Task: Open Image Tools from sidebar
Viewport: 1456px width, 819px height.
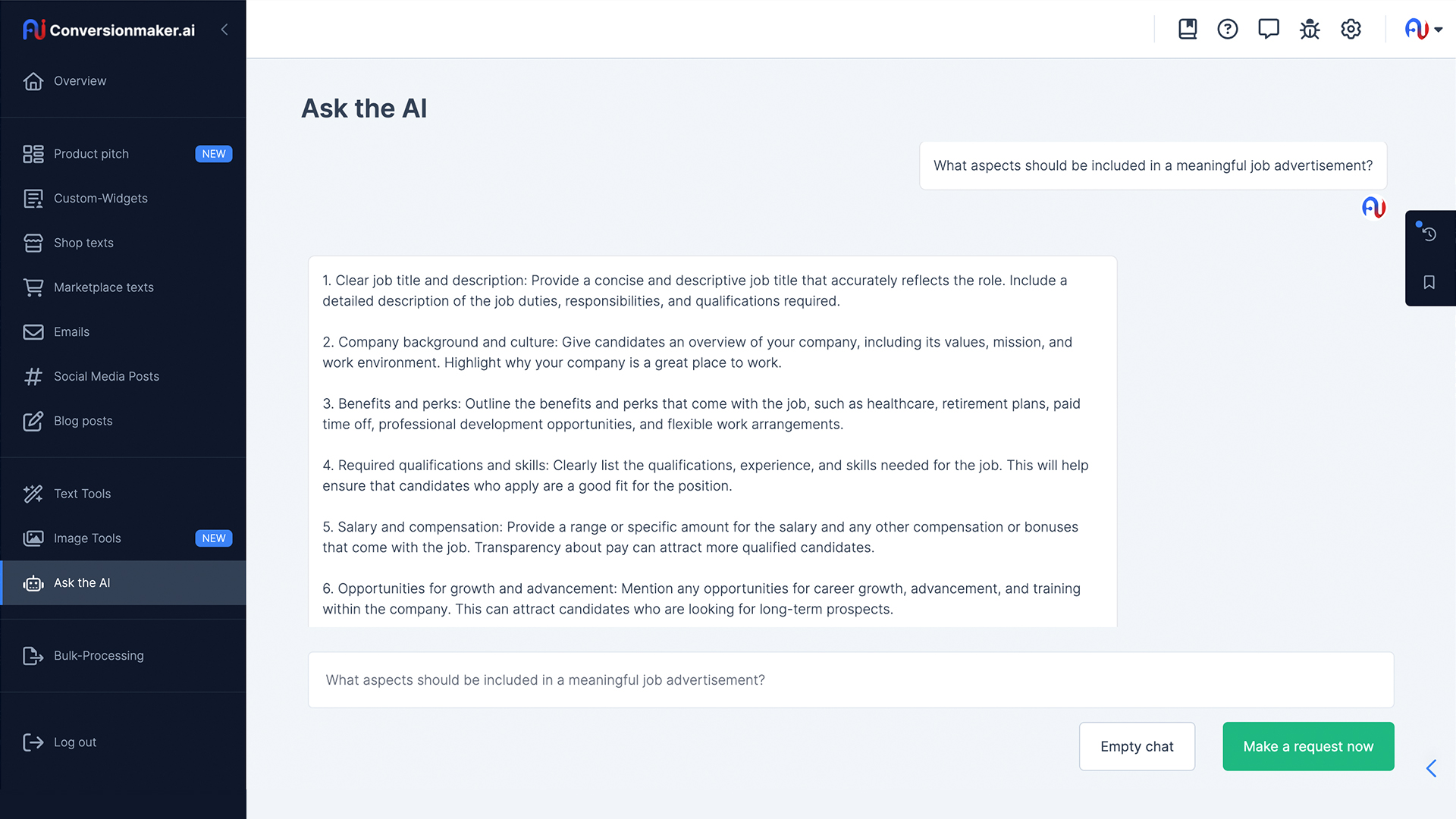Action: (x=87, y=538)
